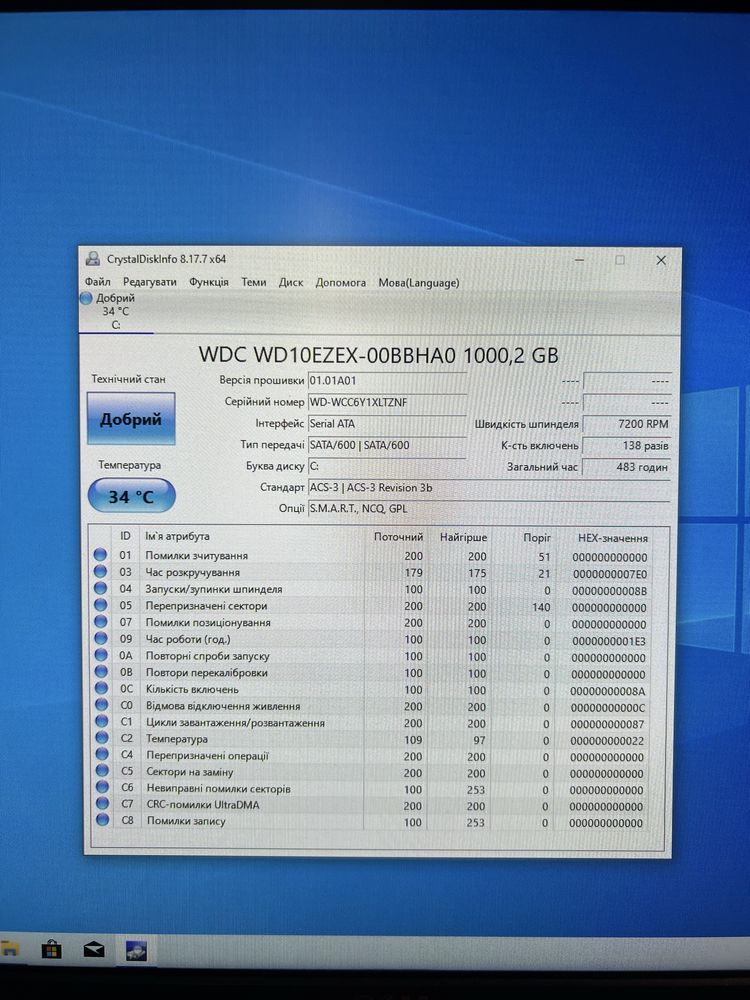Click the options field S.M.A.R.T., NCQ, GPL
Image resolution: width=750 pixels, height=1000 pixels.
[489, 509]
